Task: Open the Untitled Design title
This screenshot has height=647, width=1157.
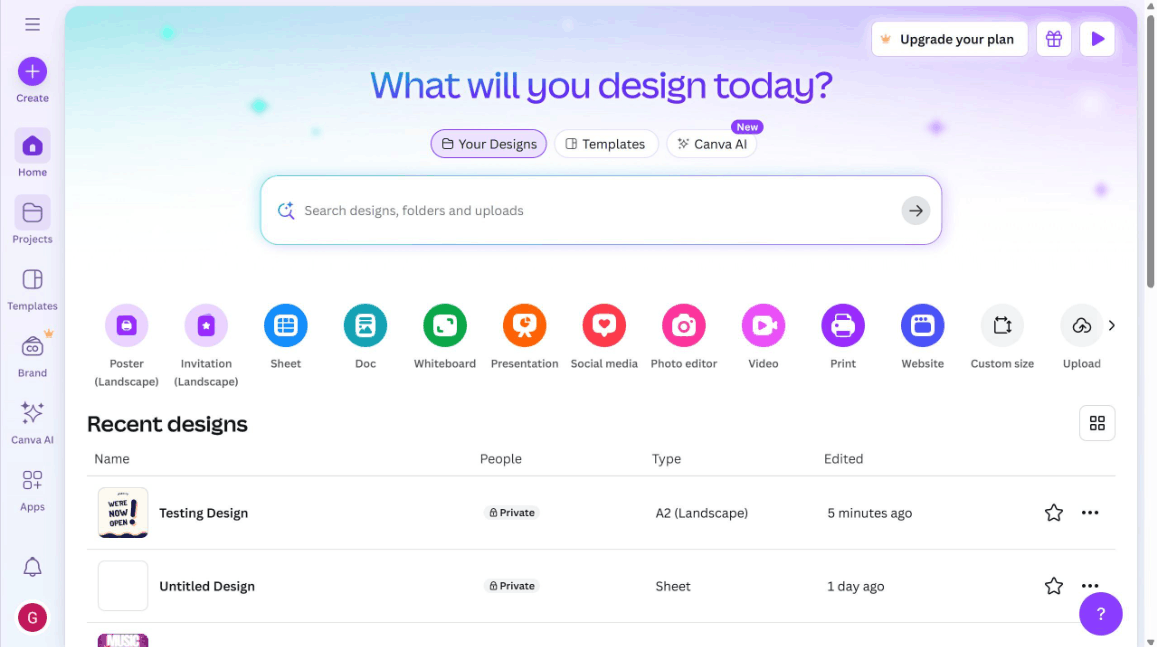Action: tap(207, 586)
